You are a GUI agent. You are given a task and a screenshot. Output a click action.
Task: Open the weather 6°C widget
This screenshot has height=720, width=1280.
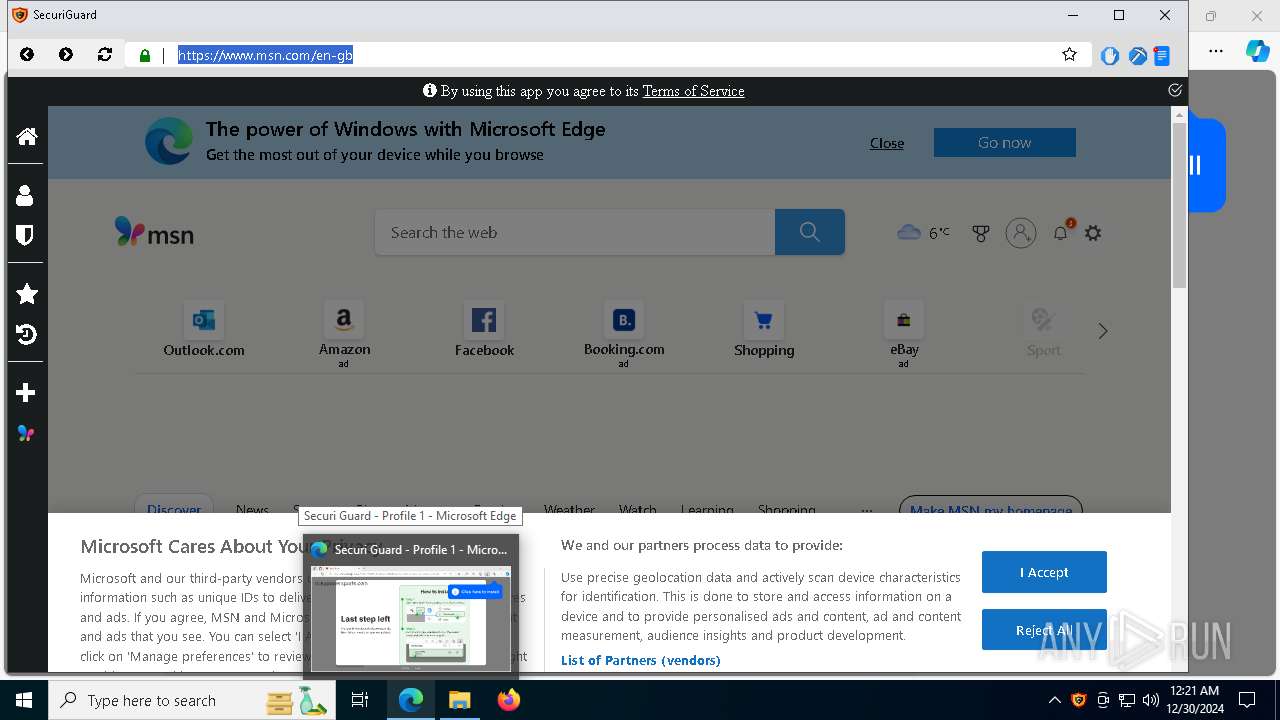click(923, 233)
